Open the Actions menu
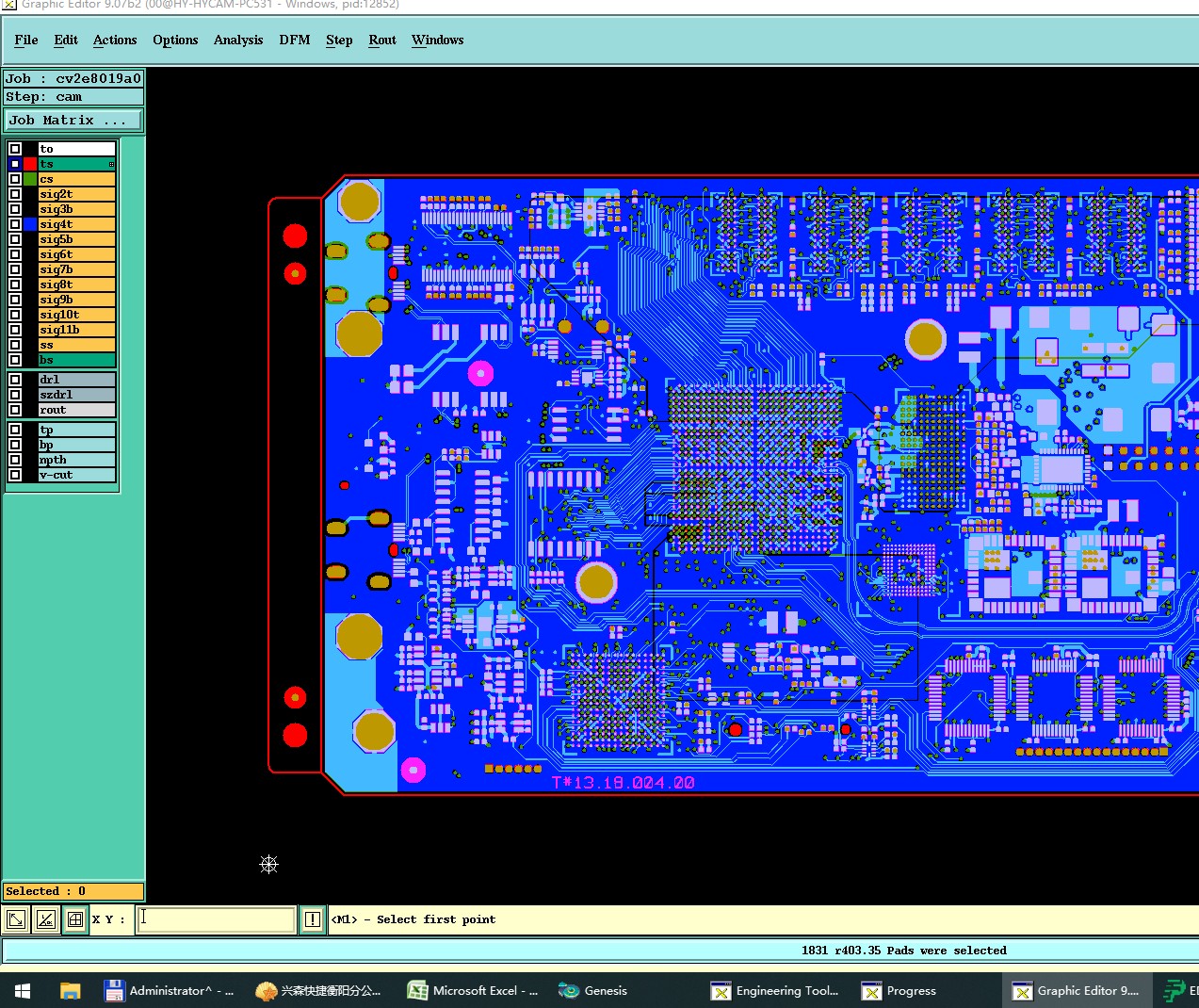The height and width of the screenshot is (1008, 1199). tap(115, 40)
